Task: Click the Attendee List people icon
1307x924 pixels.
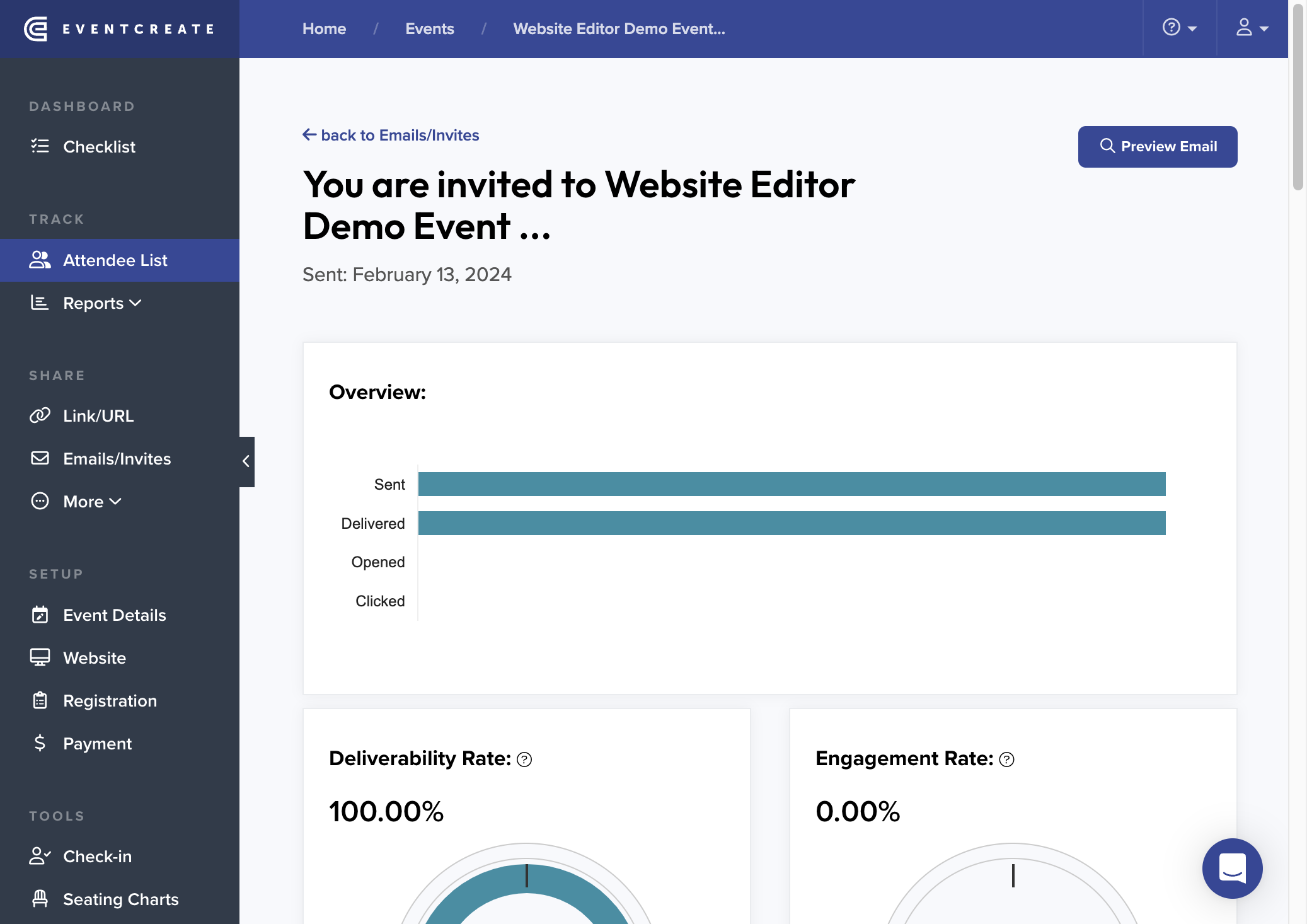Action: (x=40, y=260)
